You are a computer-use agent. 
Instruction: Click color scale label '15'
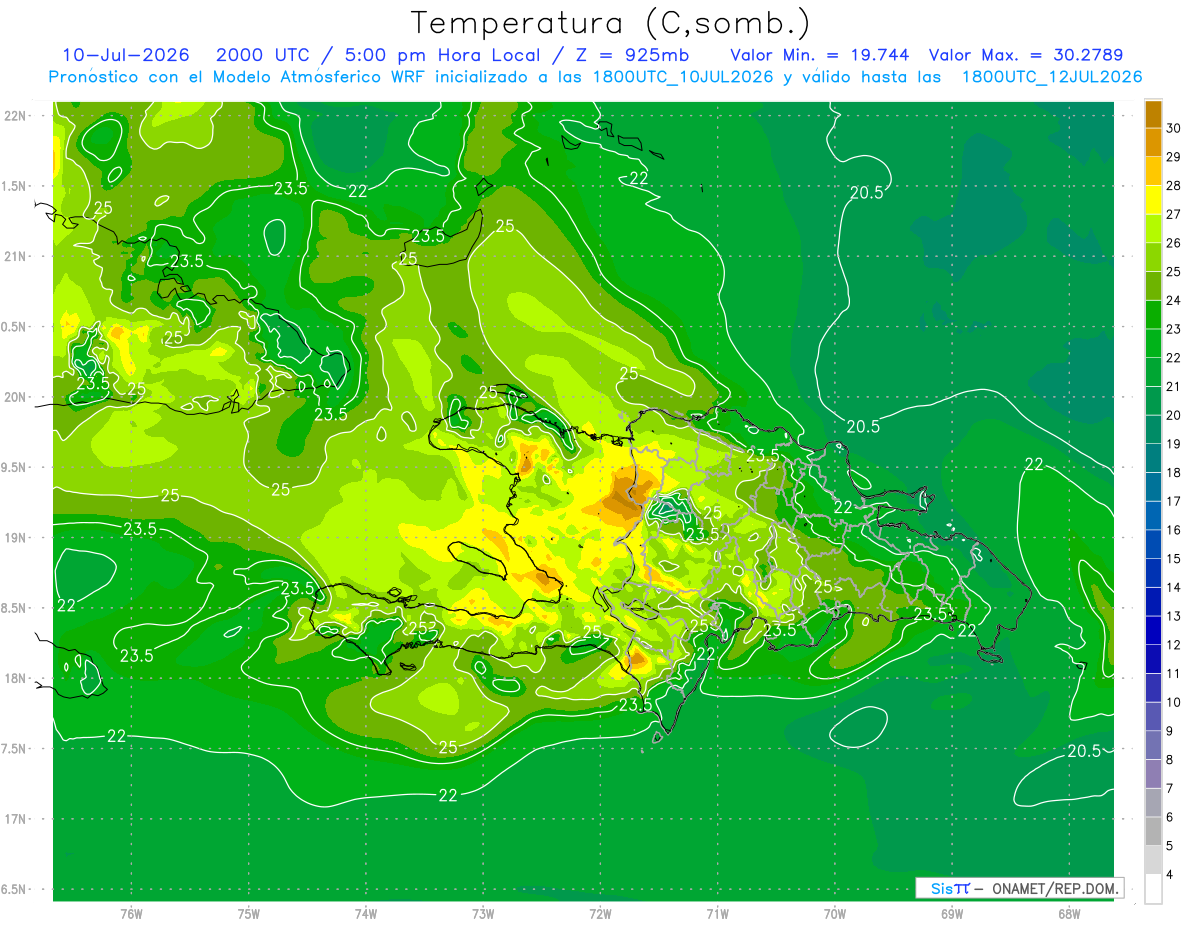[1174, 559]
